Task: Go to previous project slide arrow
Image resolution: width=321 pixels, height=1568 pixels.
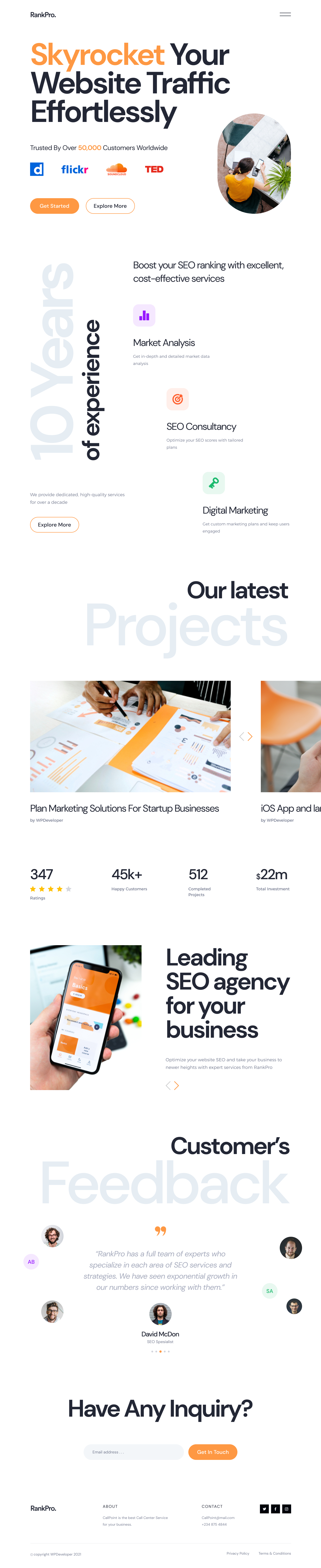Action: click(x=242, y=737)
